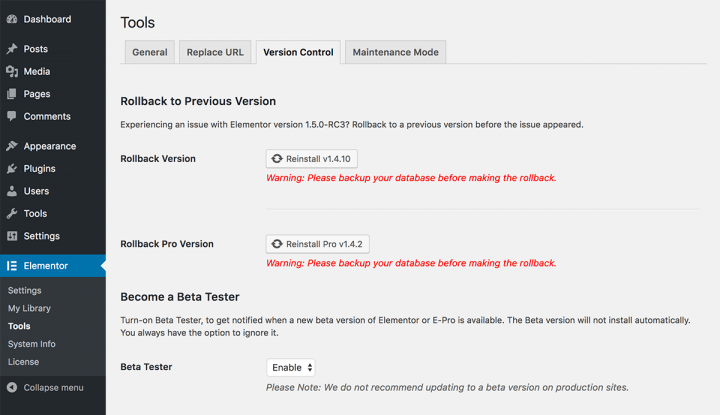Open WordPress Settings menu item
The height and width of the screenshot is (415, 720).
(41, 236)
